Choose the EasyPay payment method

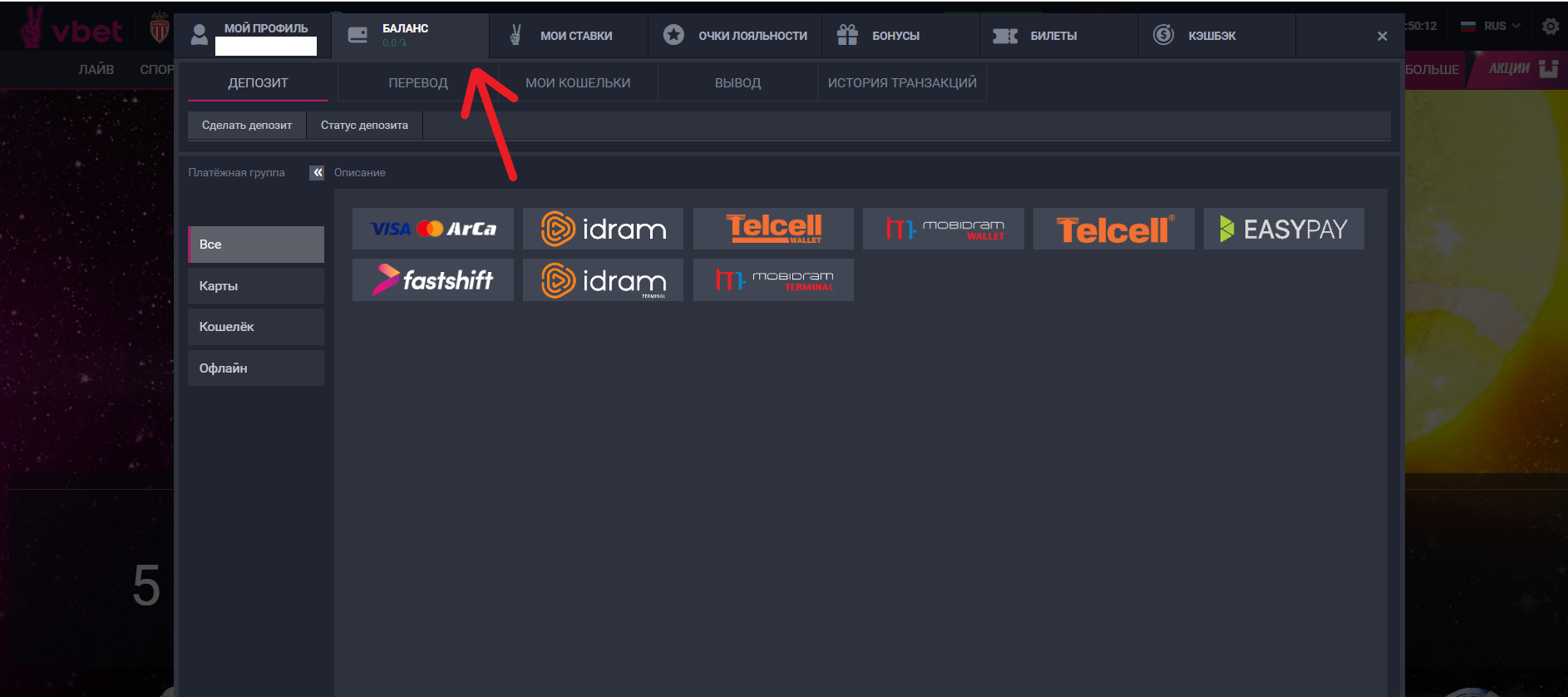click(1284, 229)
